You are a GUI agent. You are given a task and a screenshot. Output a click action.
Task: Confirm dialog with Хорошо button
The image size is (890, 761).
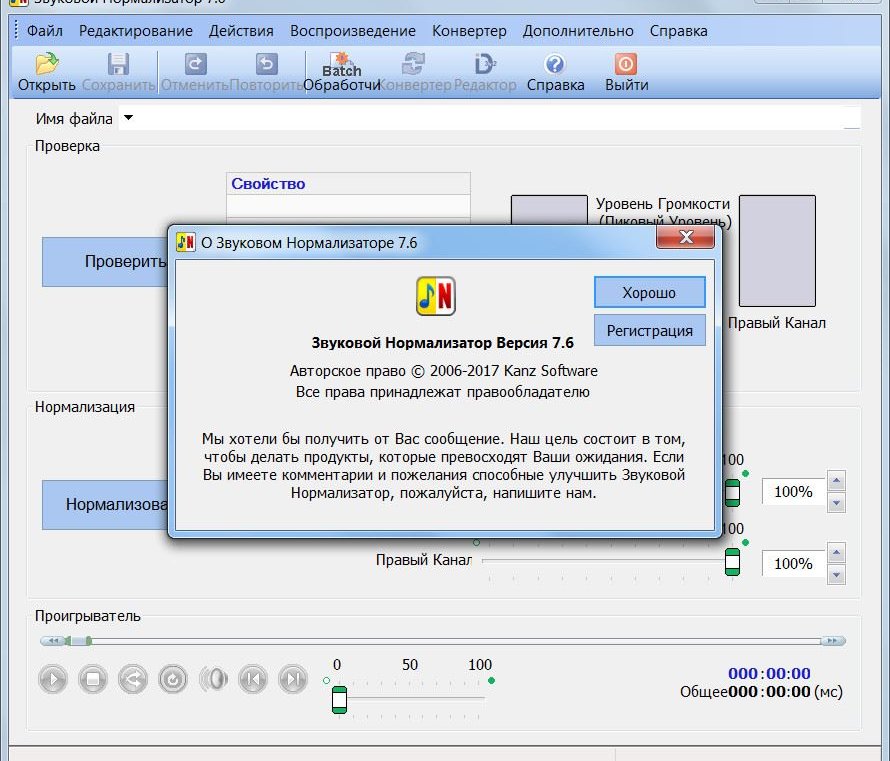[649, 292]
